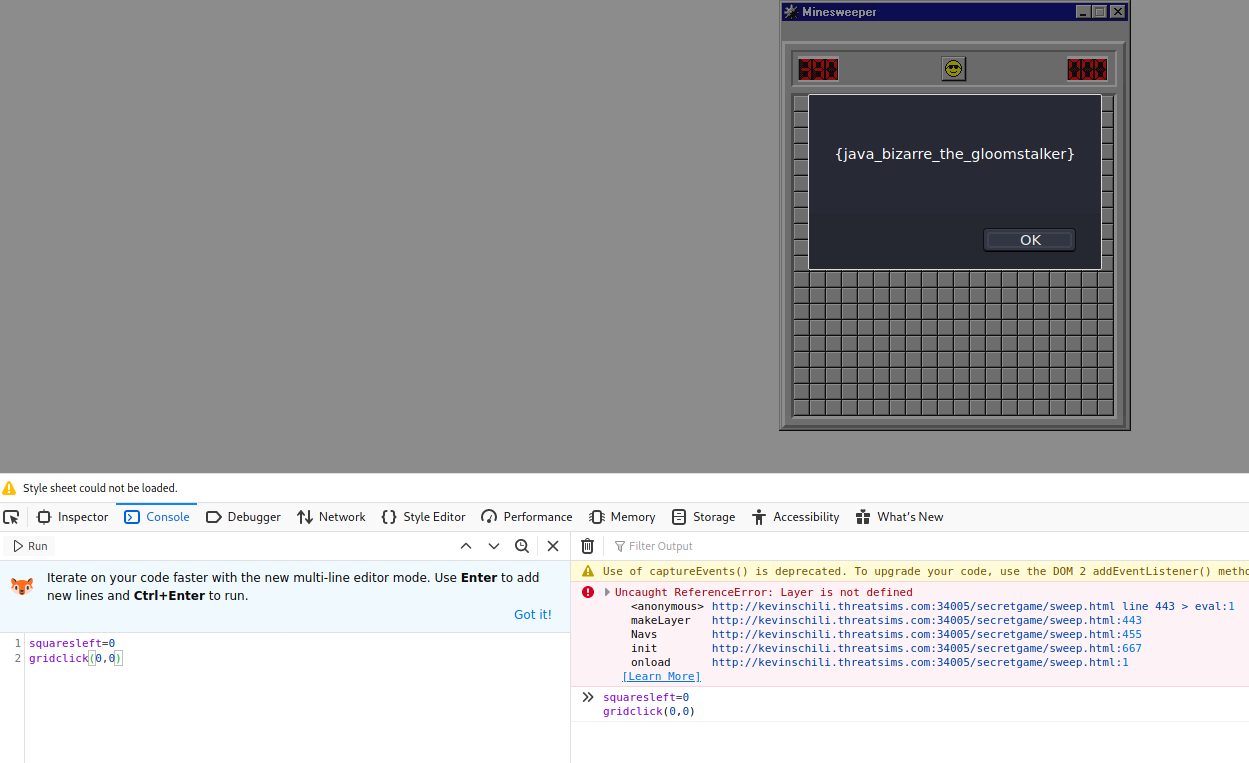Maximize the Minesweeper window
Viewport: 1249px width, 763px height.
[x=1099, y=12]
